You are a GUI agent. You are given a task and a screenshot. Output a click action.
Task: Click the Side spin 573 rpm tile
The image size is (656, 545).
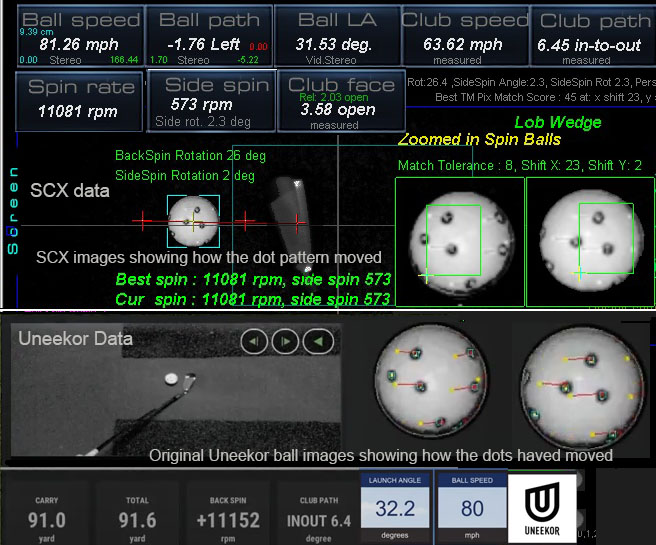point(212,100)
